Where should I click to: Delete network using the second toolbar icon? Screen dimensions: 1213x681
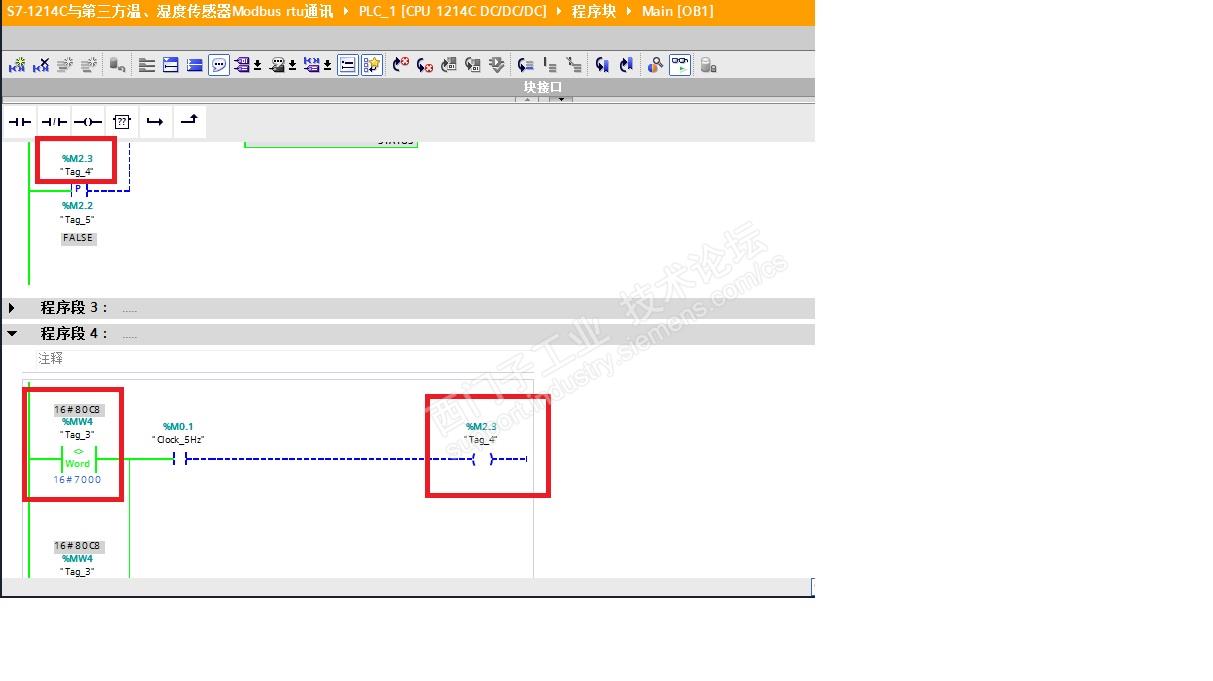41,65
